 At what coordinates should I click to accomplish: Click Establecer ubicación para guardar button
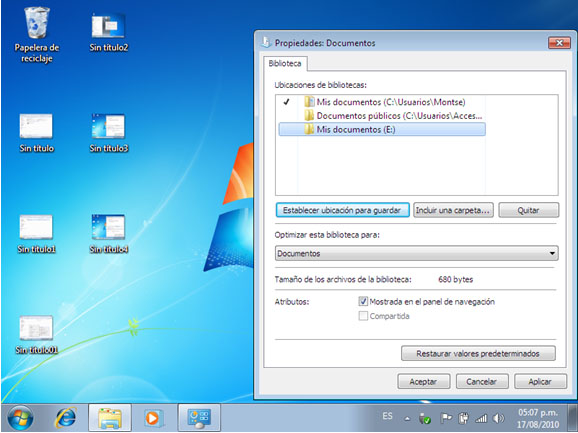[x=342, y=210]
